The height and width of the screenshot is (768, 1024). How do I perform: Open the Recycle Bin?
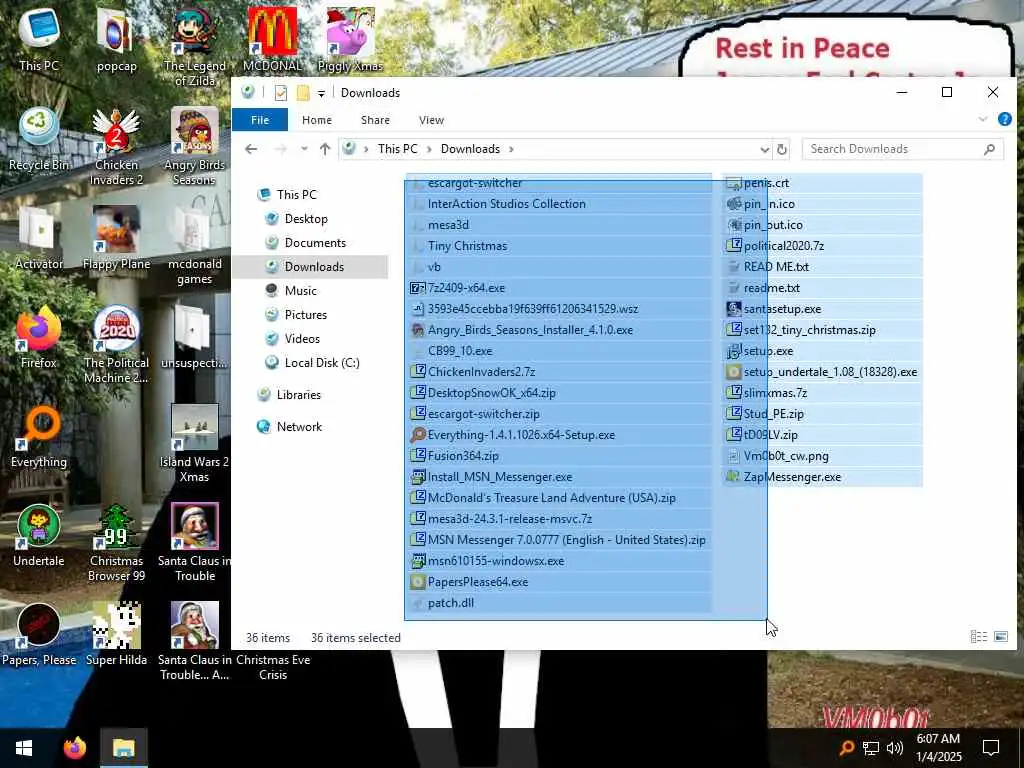pyautogui.click(x=39, y=138)
